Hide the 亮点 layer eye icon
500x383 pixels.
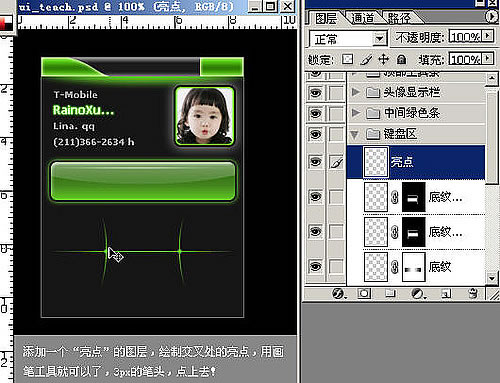tap(315, 162)
